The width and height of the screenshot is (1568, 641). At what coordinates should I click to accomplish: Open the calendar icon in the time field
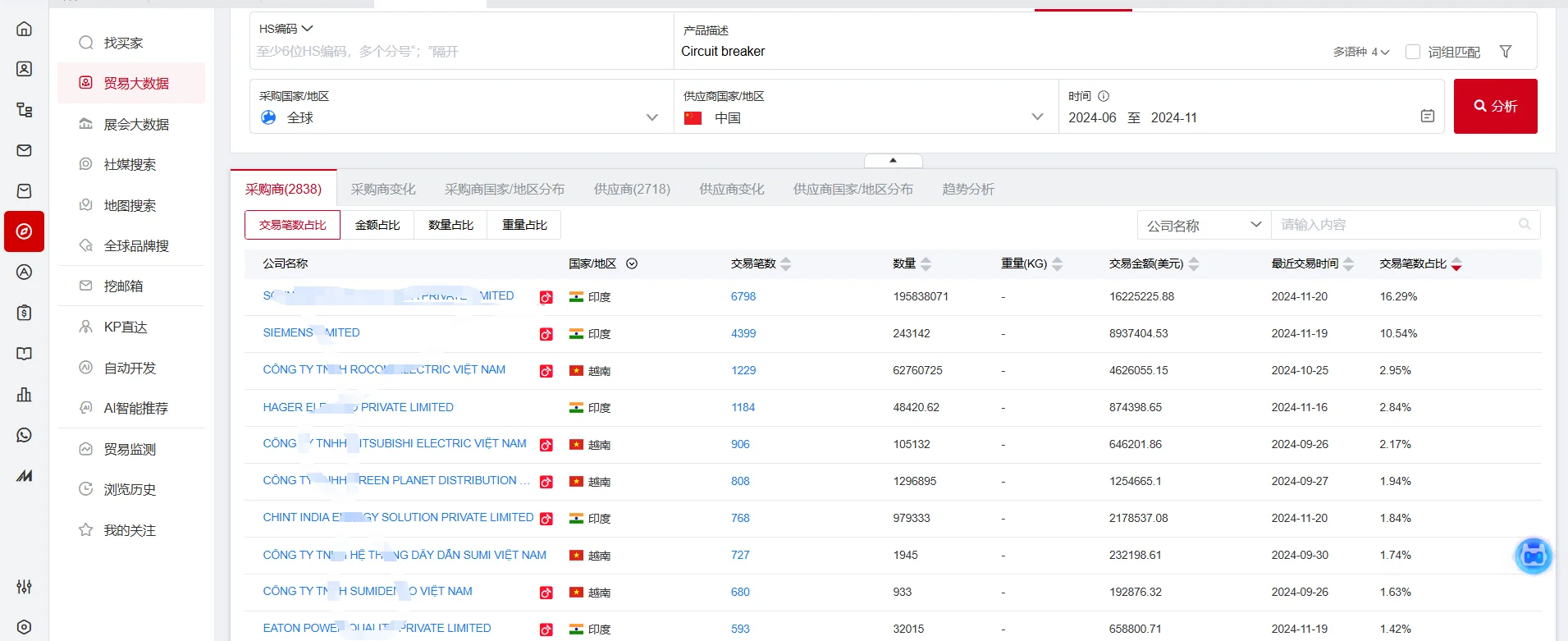click(1428, 117)
